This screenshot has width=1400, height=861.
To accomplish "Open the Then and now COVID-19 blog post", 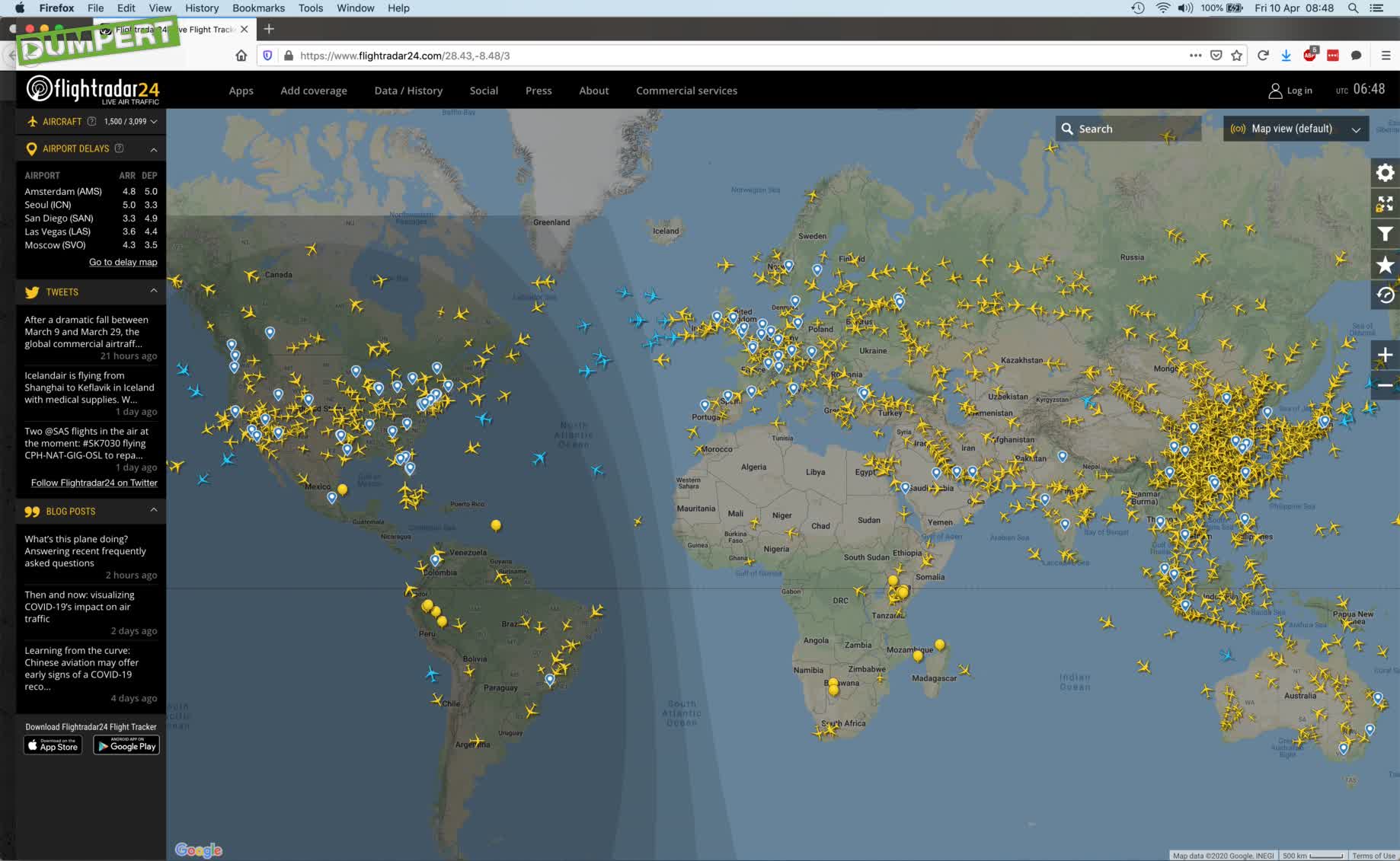I will click(x=80, y=607).
